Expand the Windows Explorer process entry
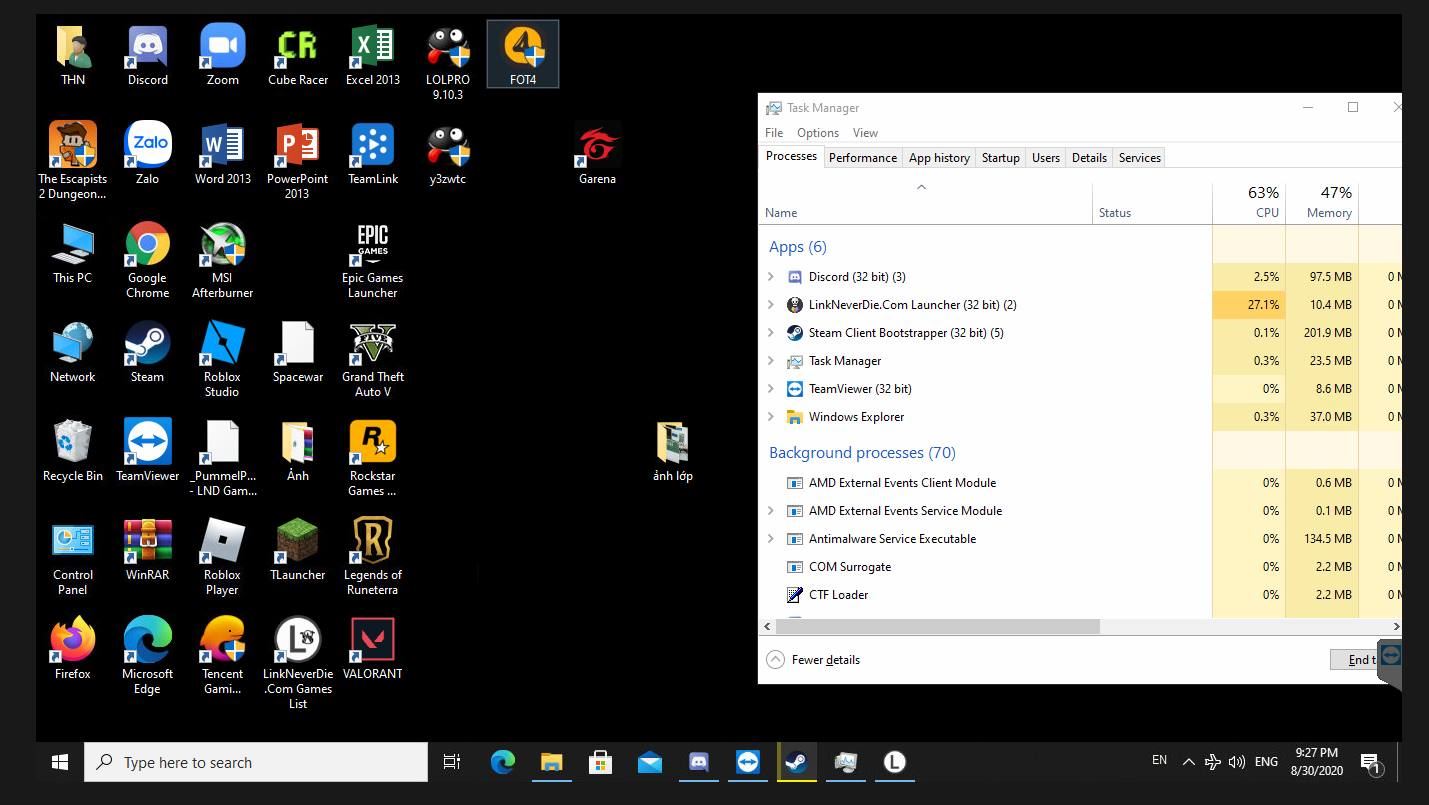 (x=771, y=417)
